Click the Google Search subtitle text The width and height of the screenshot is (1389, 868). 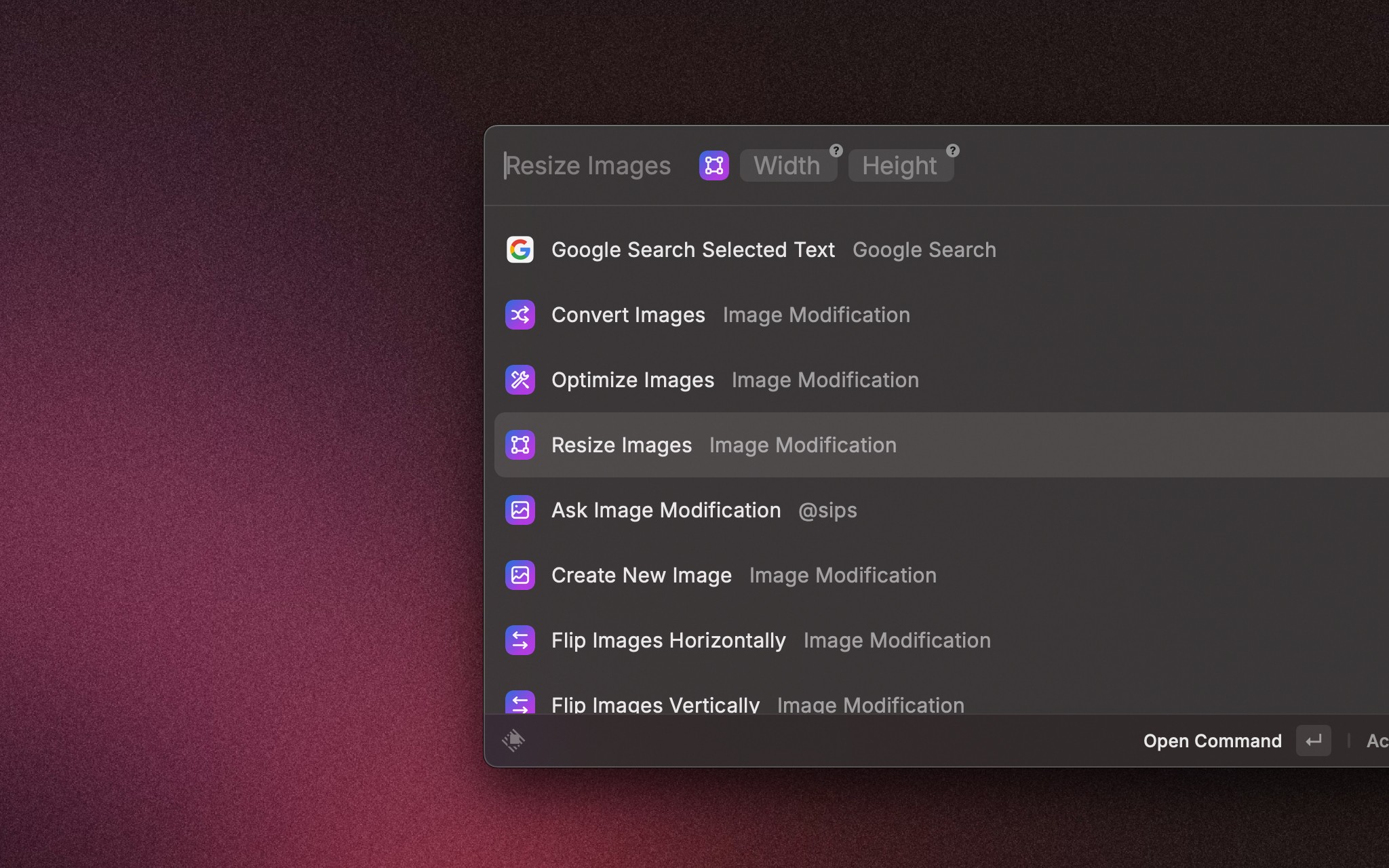click(924, 250)
